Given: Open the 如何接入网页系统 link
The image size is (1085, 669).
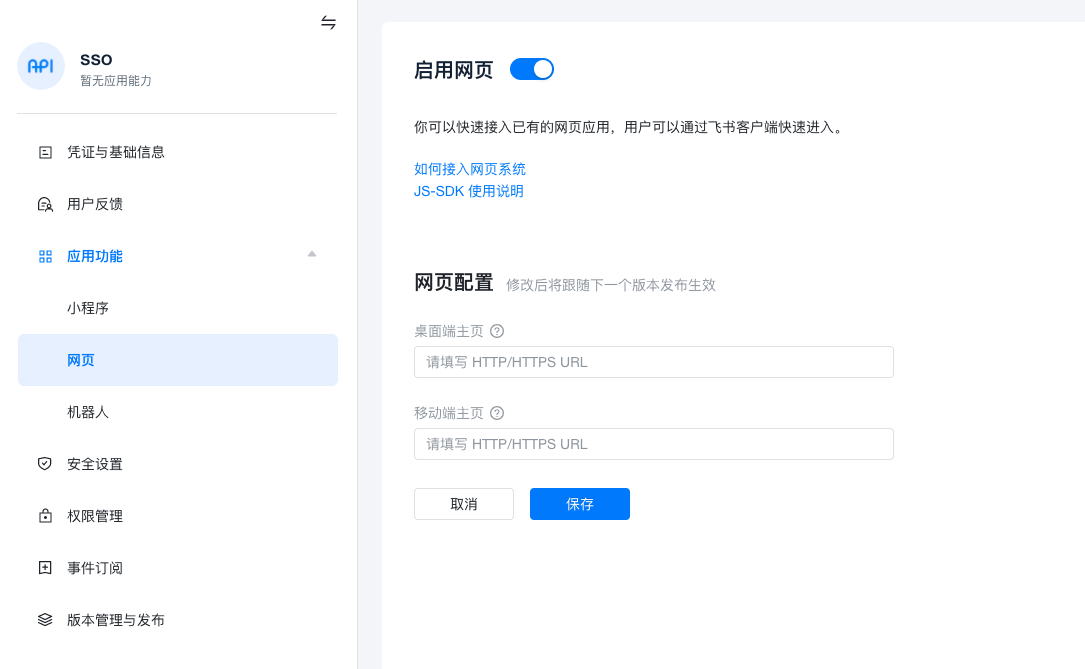Looking at the screenshot, I should tap(470, 169).
